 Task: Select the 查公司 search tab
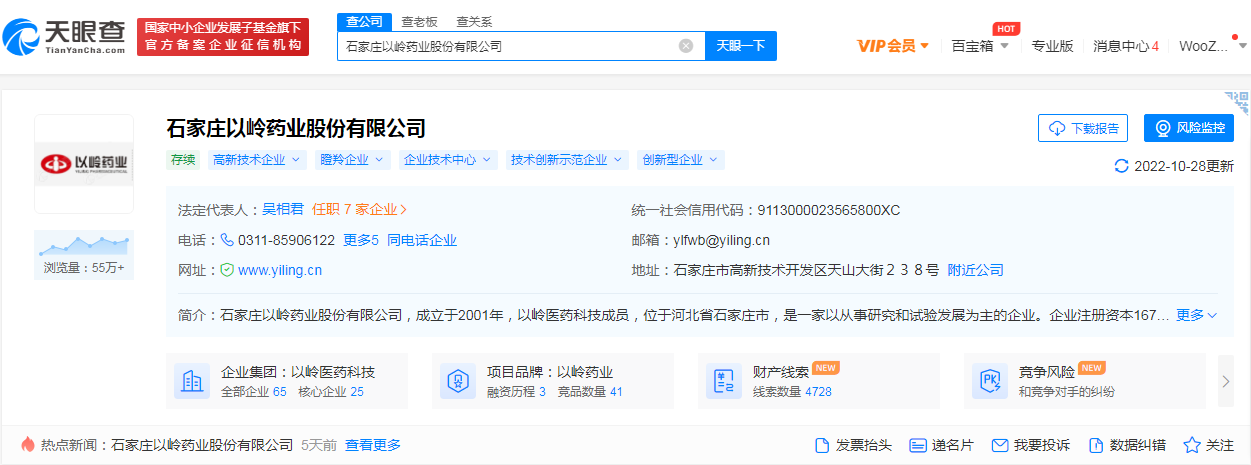[x=362, y=21]
